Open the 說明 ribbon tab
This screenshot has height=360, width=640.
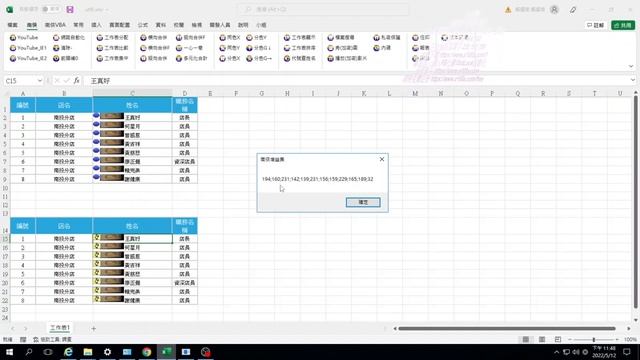coord(243,25)
